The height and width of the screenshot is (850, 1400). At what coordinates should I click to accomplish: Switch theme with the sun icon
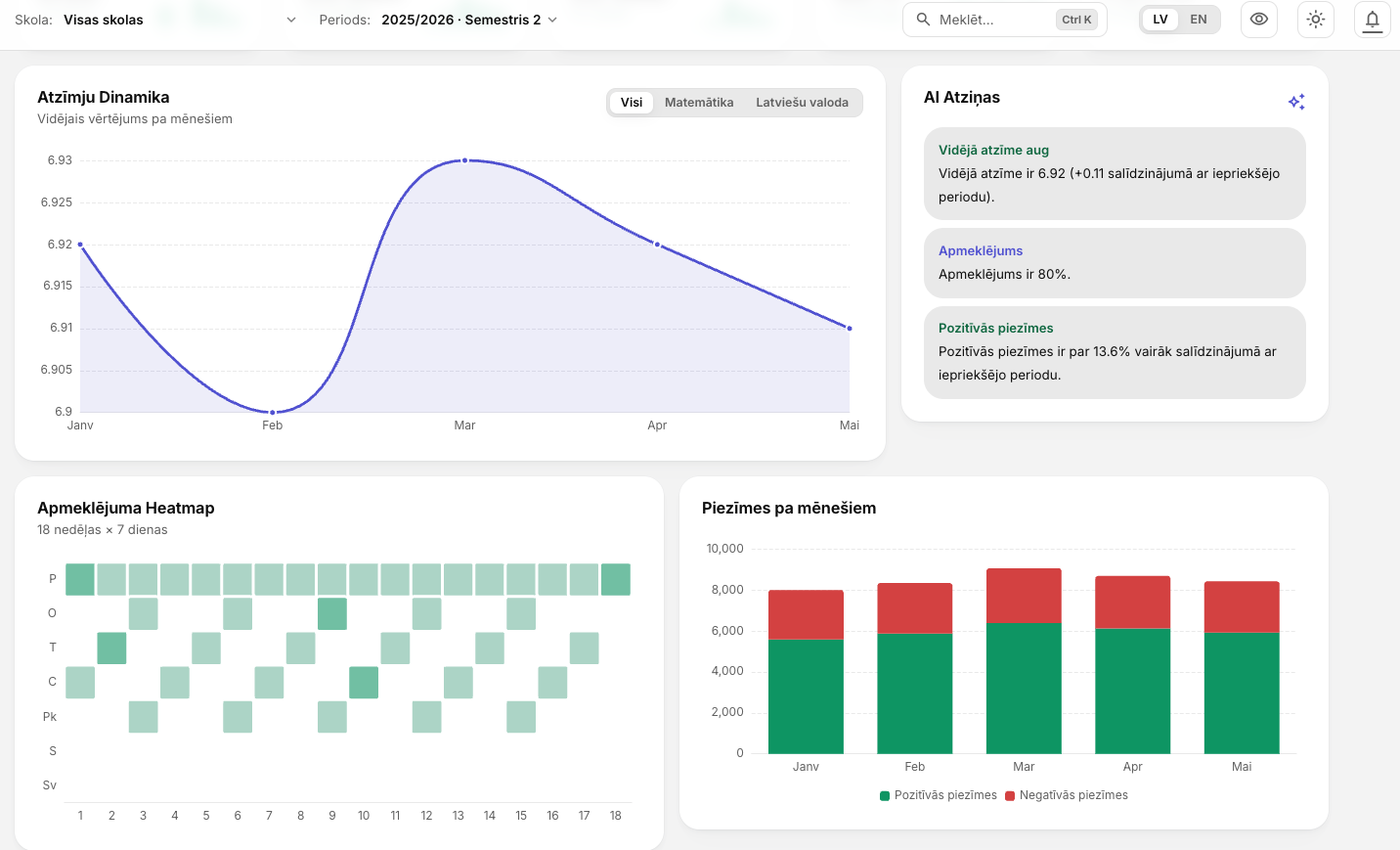click(x=1316, y=20)
